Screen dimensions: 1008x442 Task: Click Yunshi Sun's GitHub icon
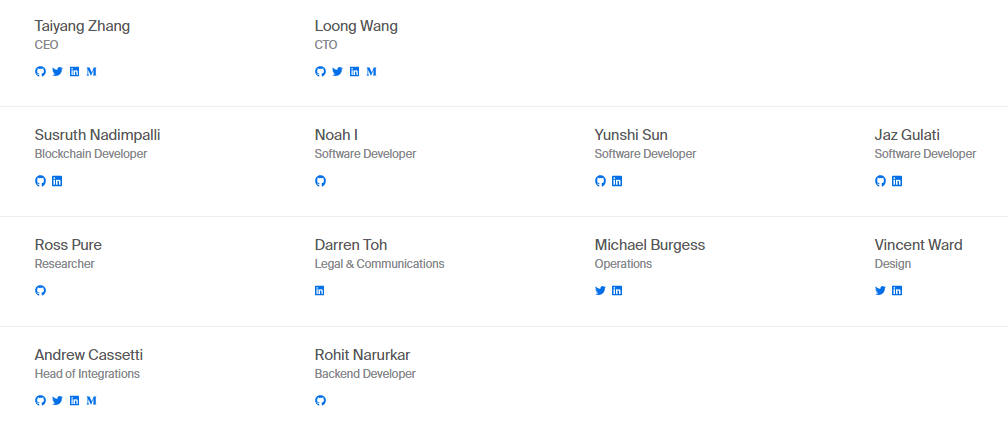(600, 181)
